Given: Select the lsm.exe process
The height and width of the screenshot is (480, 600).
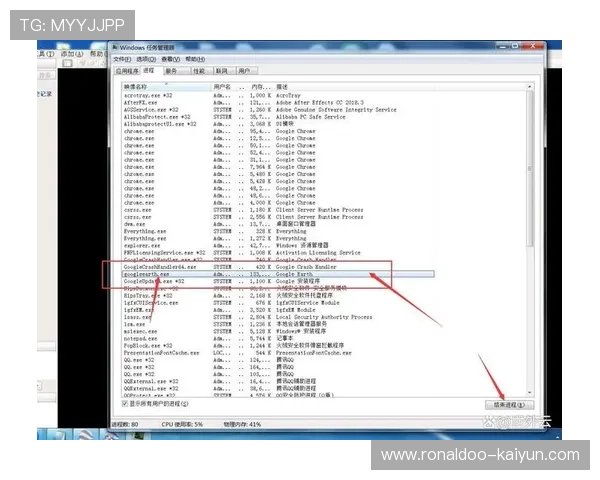Looking at the screenshot, I should coord(278,324).
